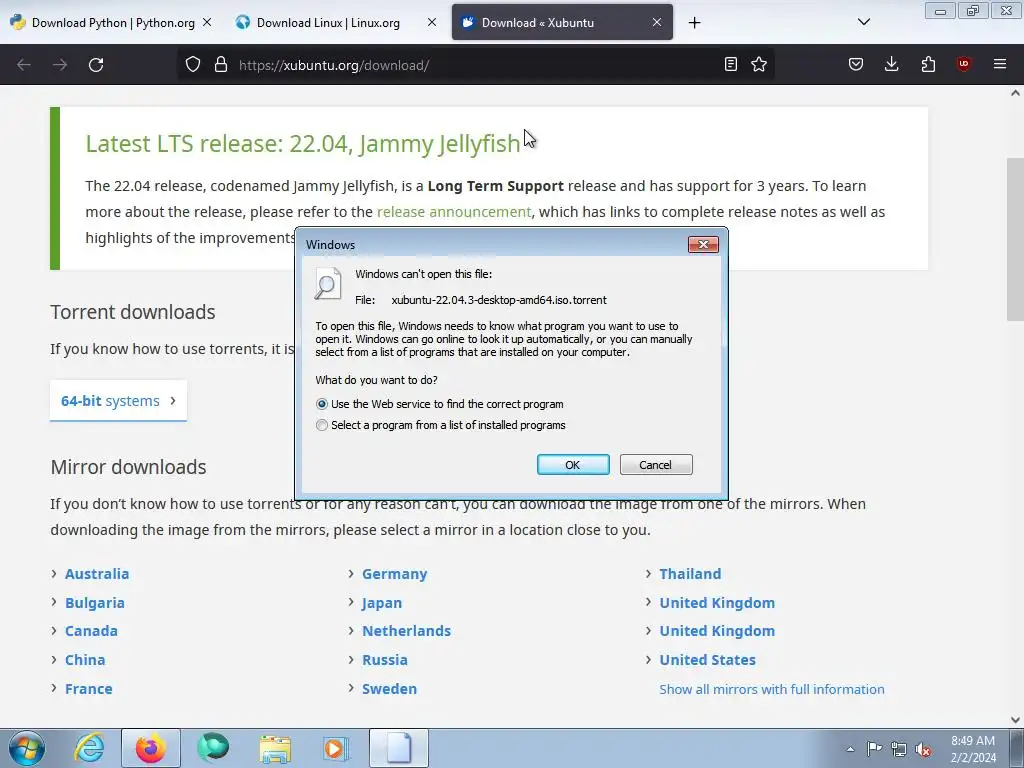Image resolution: width=1024 pixels, height=768 pixels.
Task: Select Use the Web service option
Action: pyautogui.click(x=440, y=404)
